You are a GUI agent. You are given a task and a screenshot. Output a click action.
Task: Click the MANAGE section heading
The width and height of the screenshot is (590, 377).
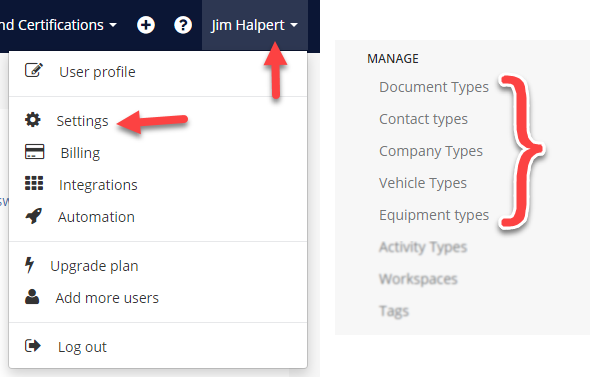click(x=393, y=58)
